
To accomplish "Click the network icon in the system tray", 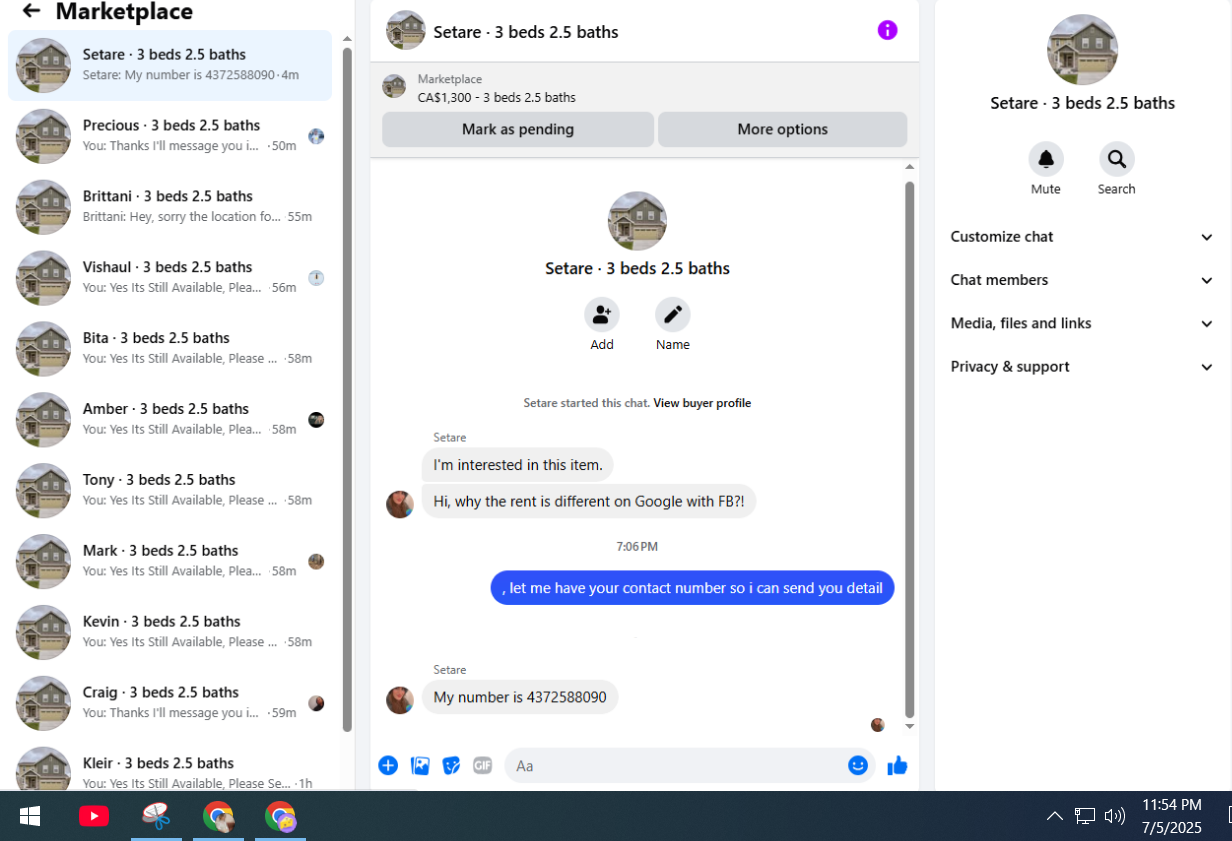I will pos(1085,816).
